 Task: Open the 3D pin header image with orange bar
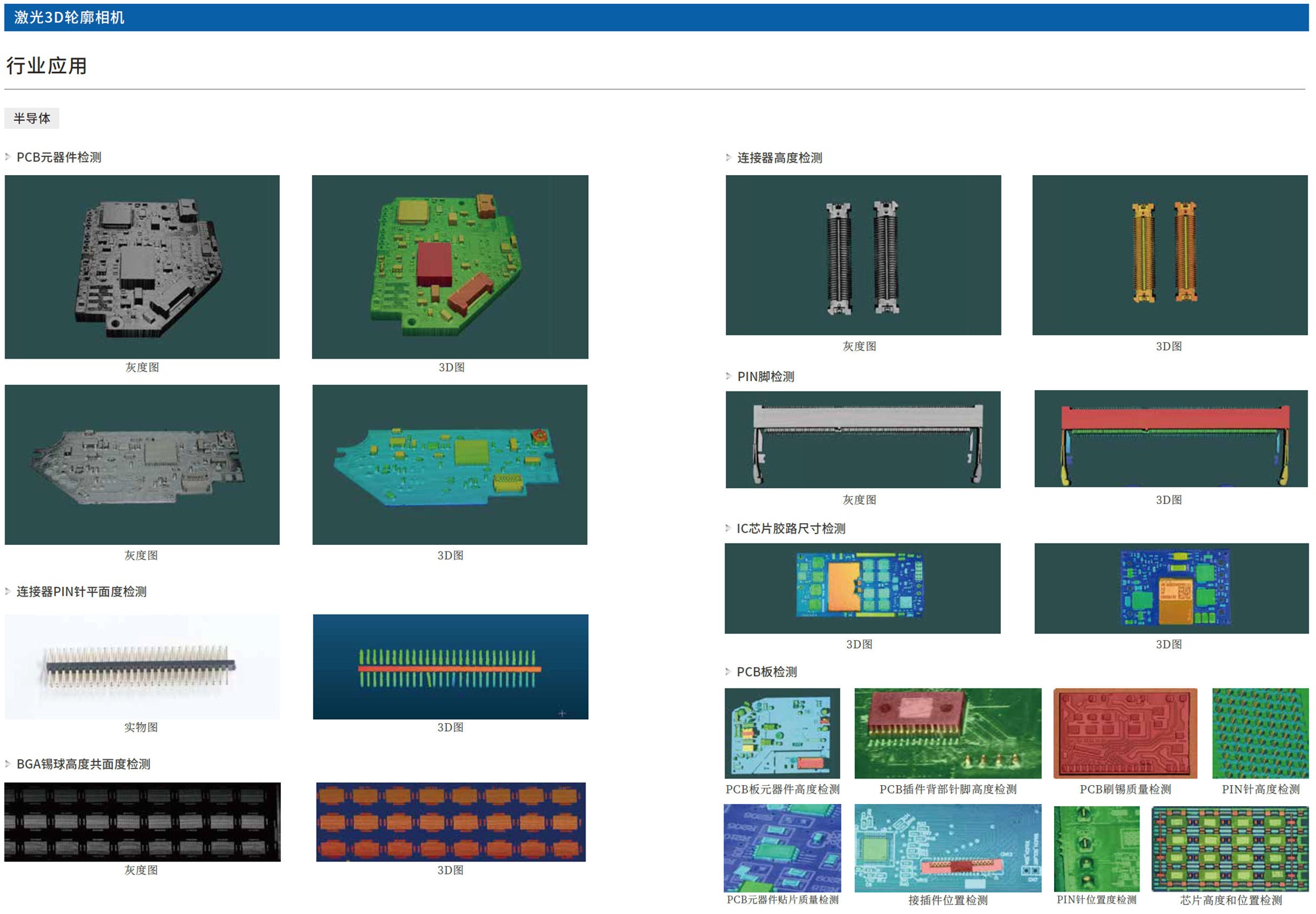click(x=451, y=667)
